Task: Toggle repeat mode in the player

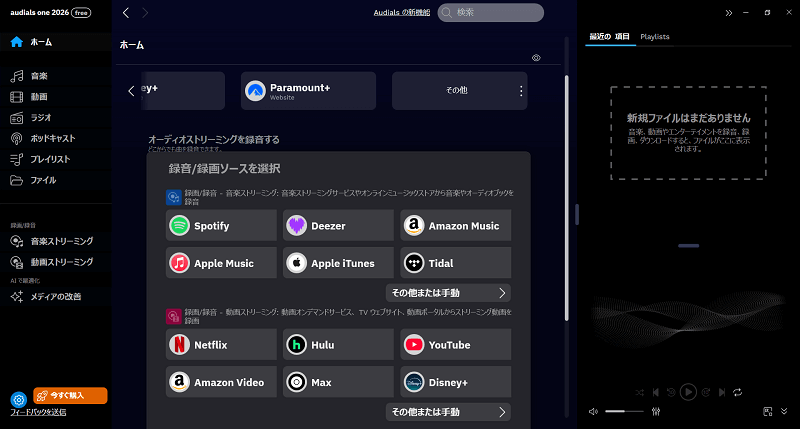Action: 735,393
